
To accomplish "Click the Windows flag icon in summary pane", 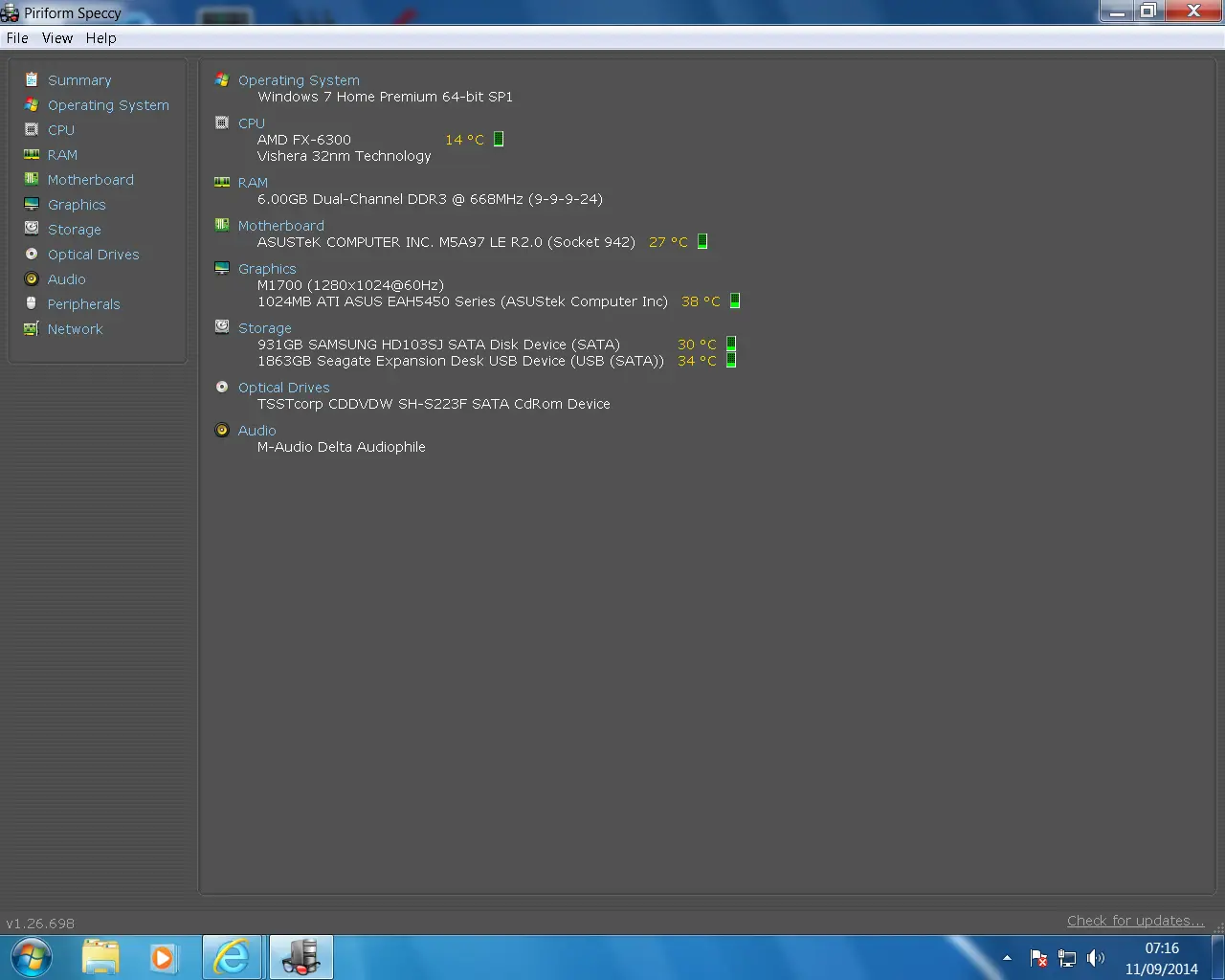I will point(222,79).
